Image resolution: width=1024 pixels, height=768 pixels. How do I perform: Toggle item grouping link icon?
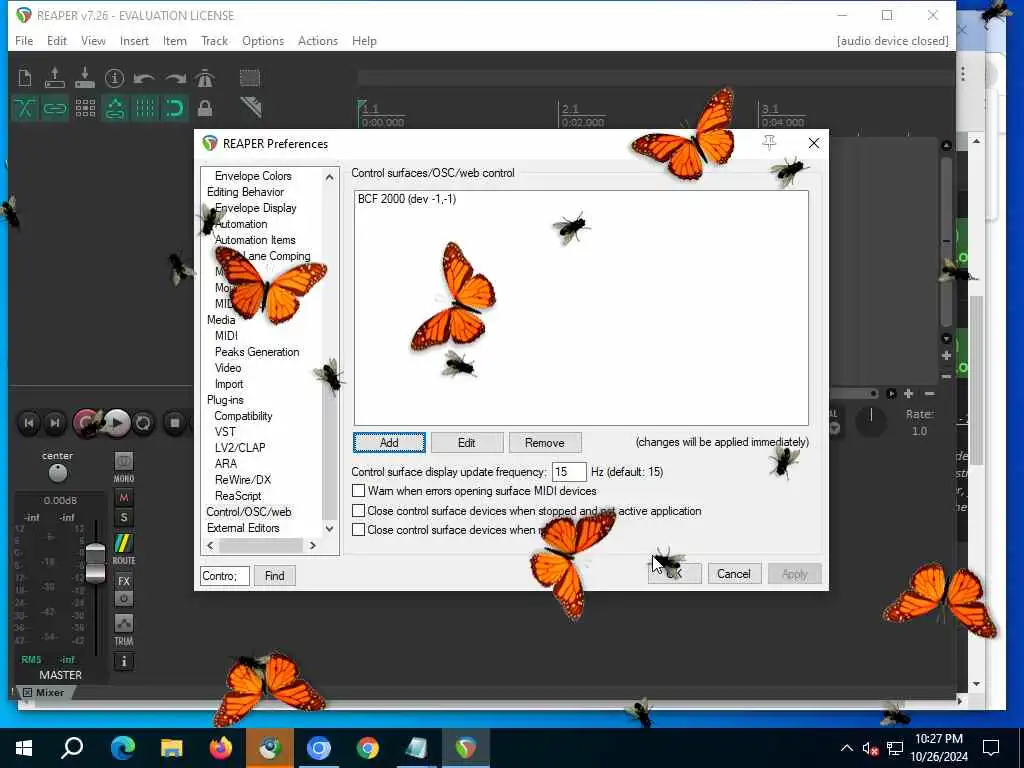(x=55, y=108)
